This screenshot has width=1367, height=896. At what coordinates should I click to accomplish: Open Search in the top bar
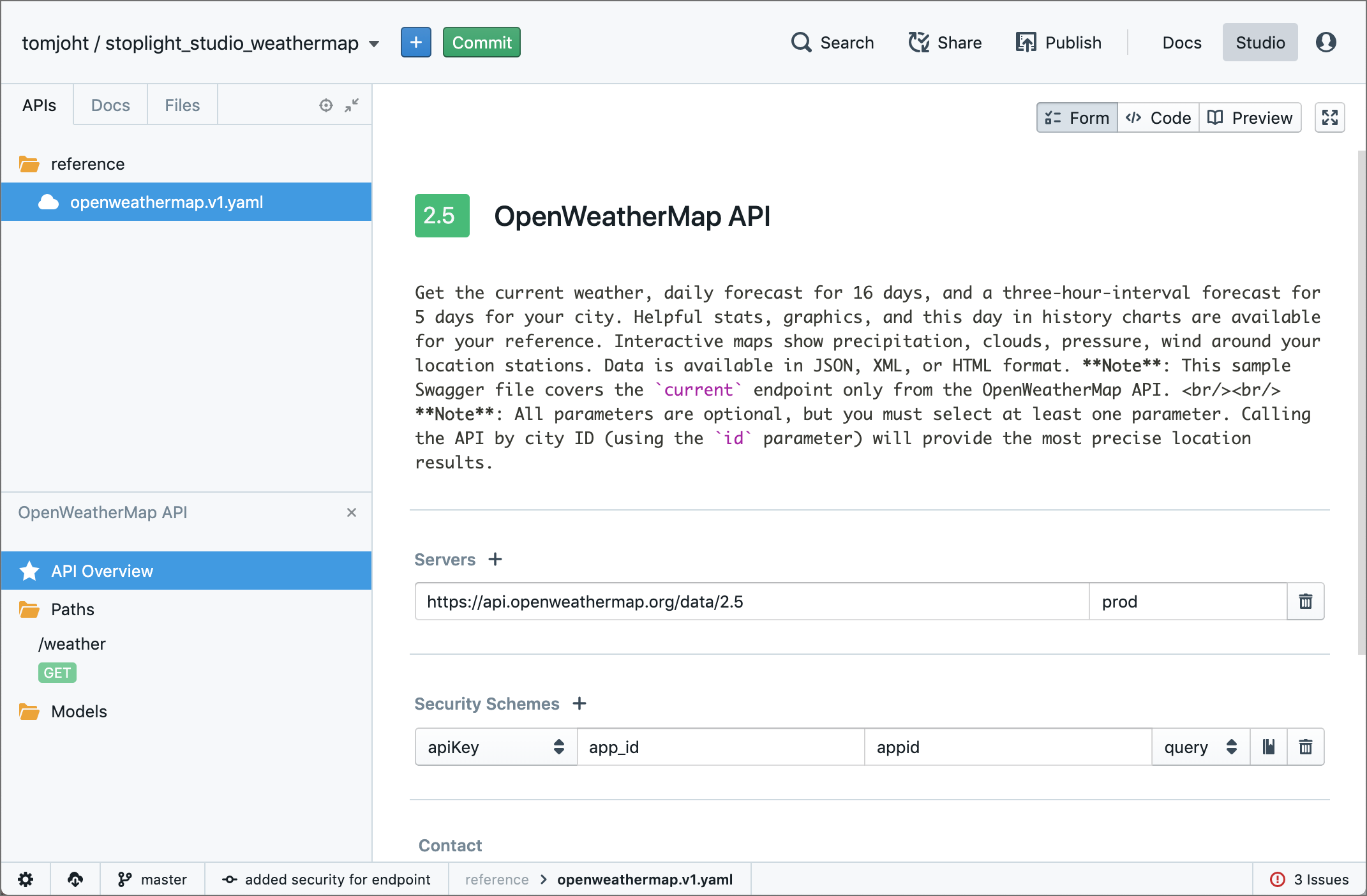point(833,42)
